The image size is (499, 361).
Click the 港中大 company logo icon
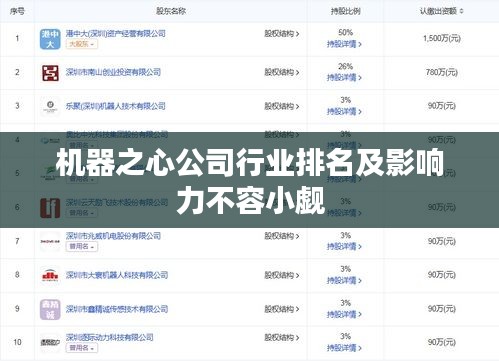tap(50, 39)
